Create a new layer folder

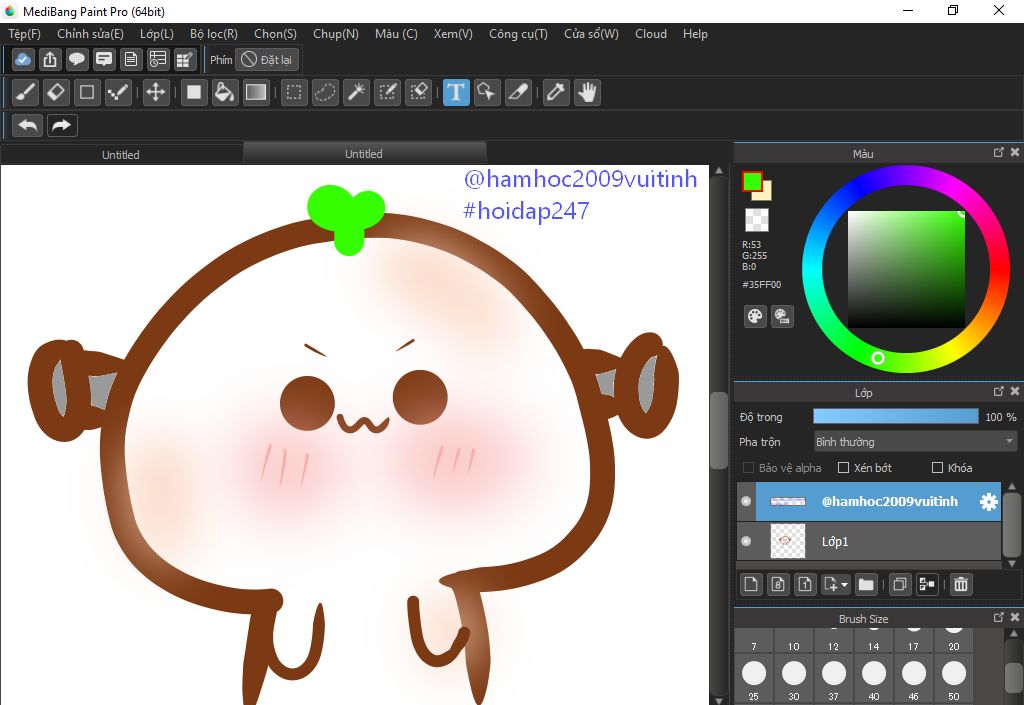pyautogui.click(x=866, y=584)
